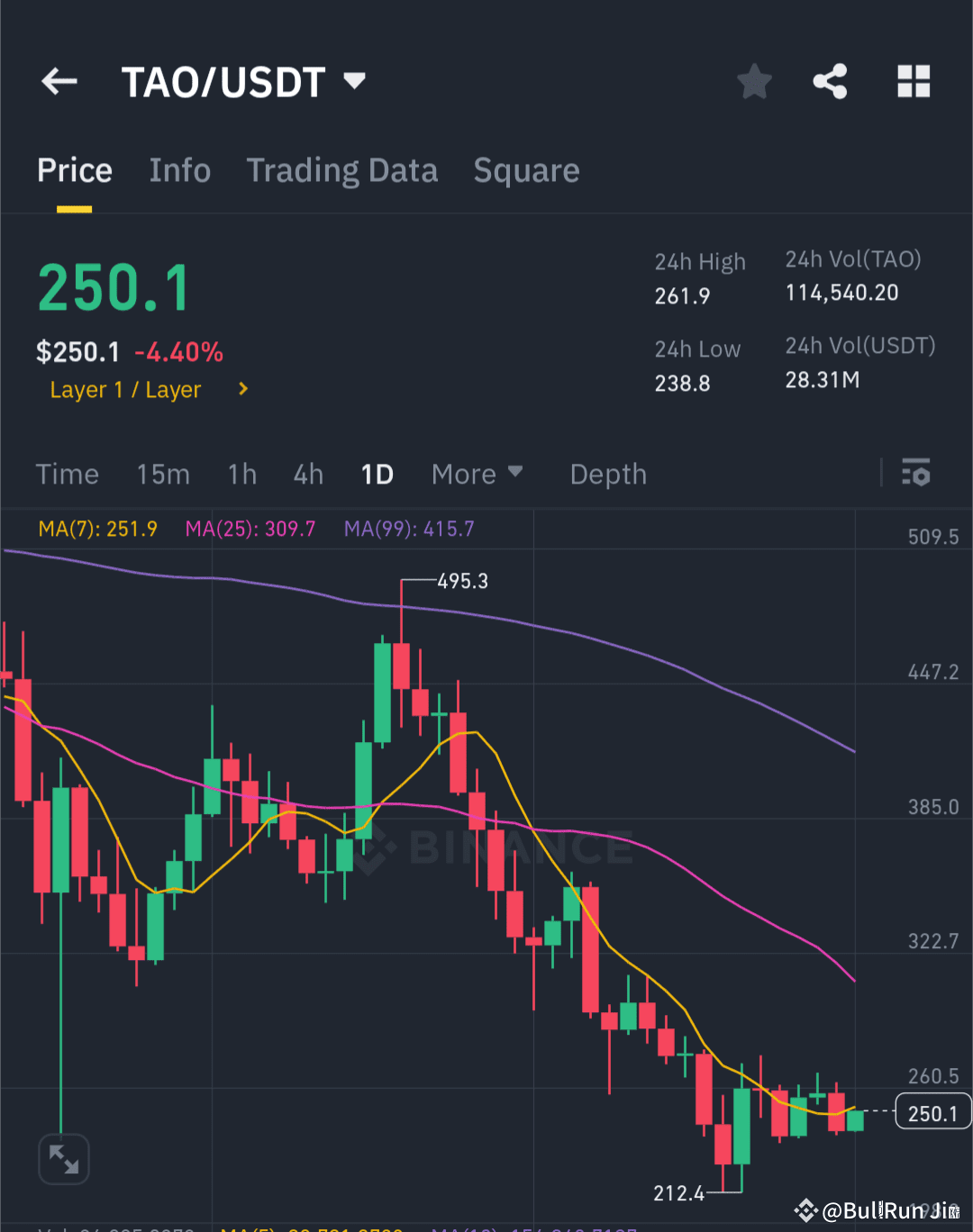Open the Layer 1 / Layer category chevron
973x1232 pixels.
[x=242, y=389]
